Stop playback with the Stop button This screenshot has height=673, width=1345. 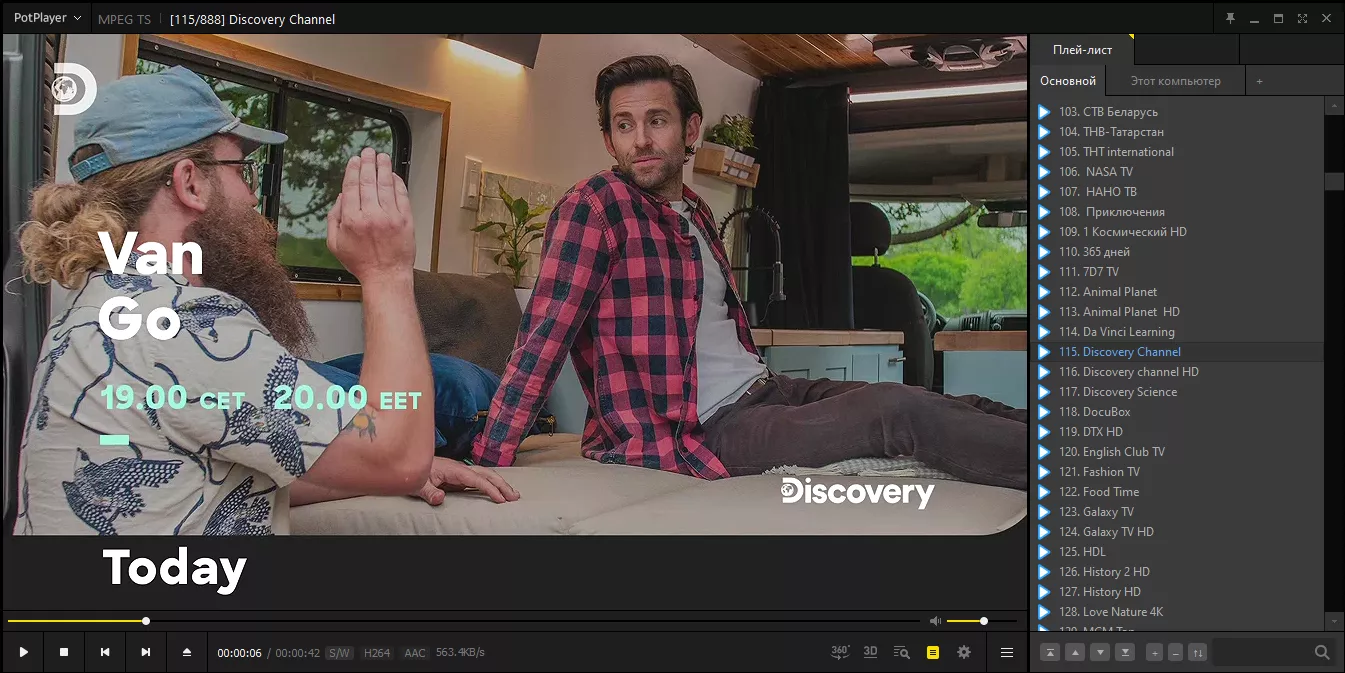tap(64, 652)
